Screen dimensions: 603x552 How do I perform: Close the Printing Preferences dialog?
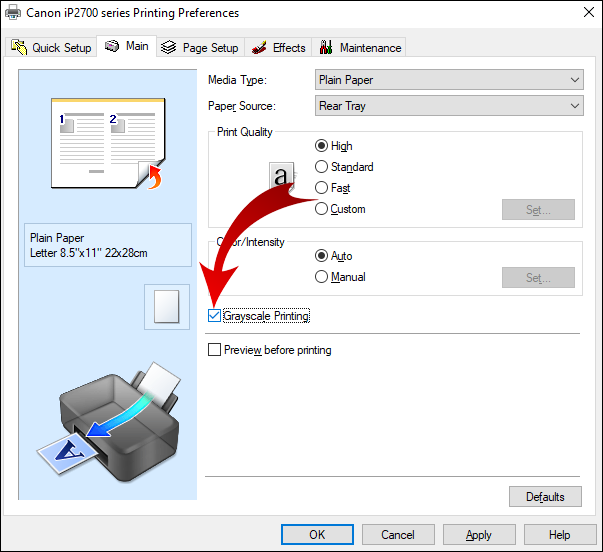click(589, 12)
